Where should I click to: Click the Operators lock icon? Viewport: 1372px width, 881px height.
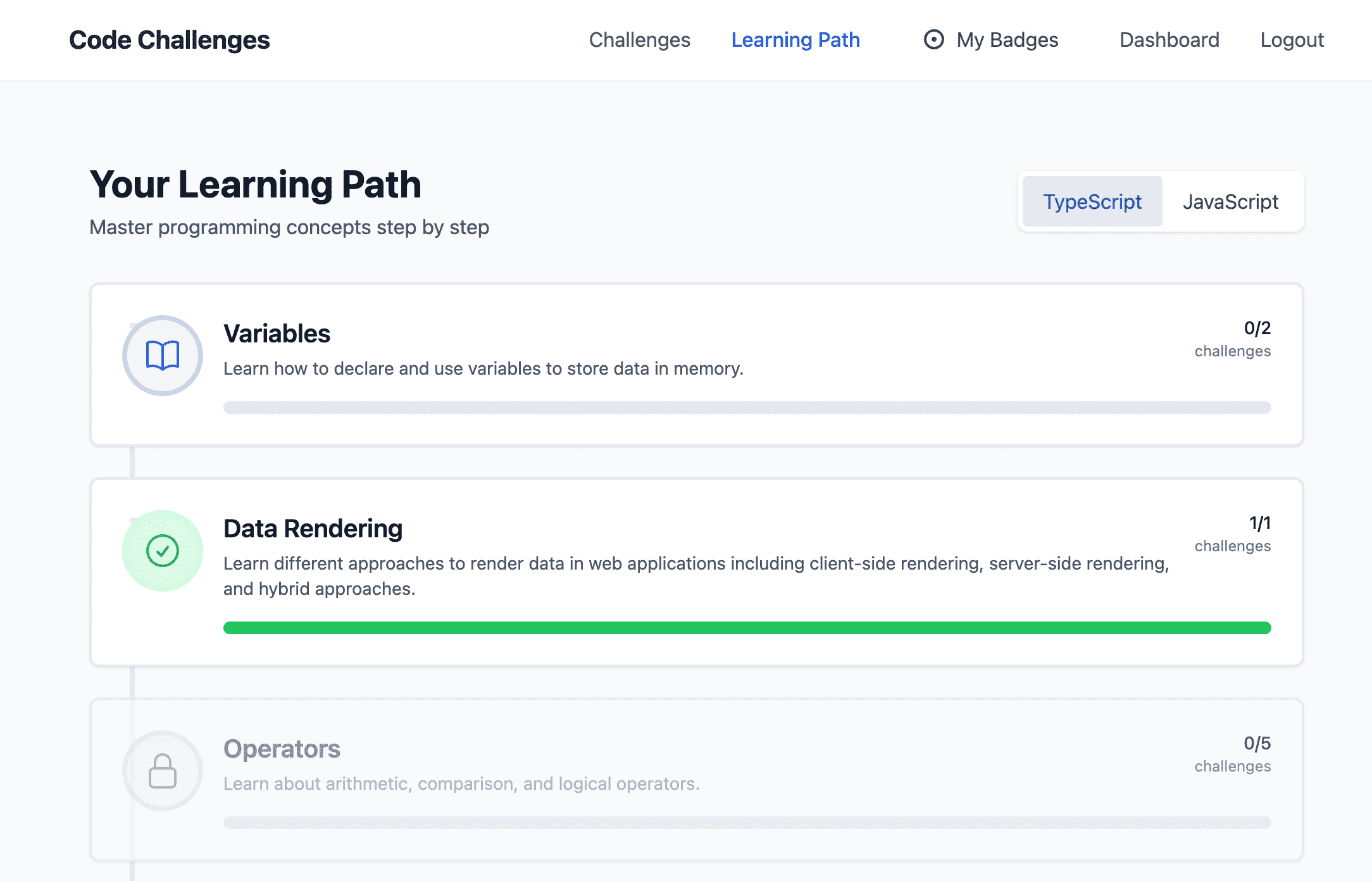[163, 771]
